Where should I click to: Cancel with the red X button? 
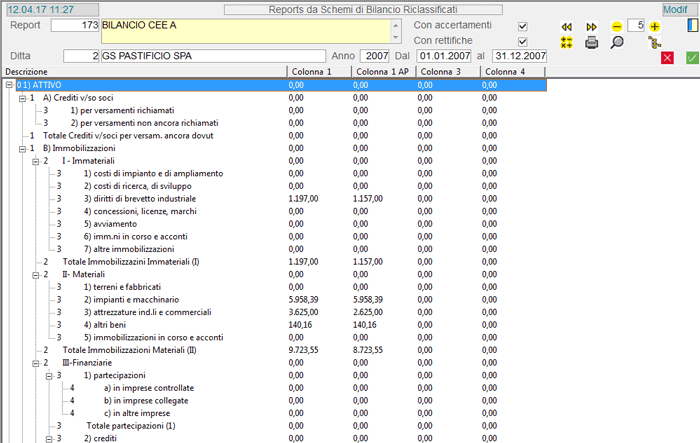pyautogui.click(x=667, y=58)
